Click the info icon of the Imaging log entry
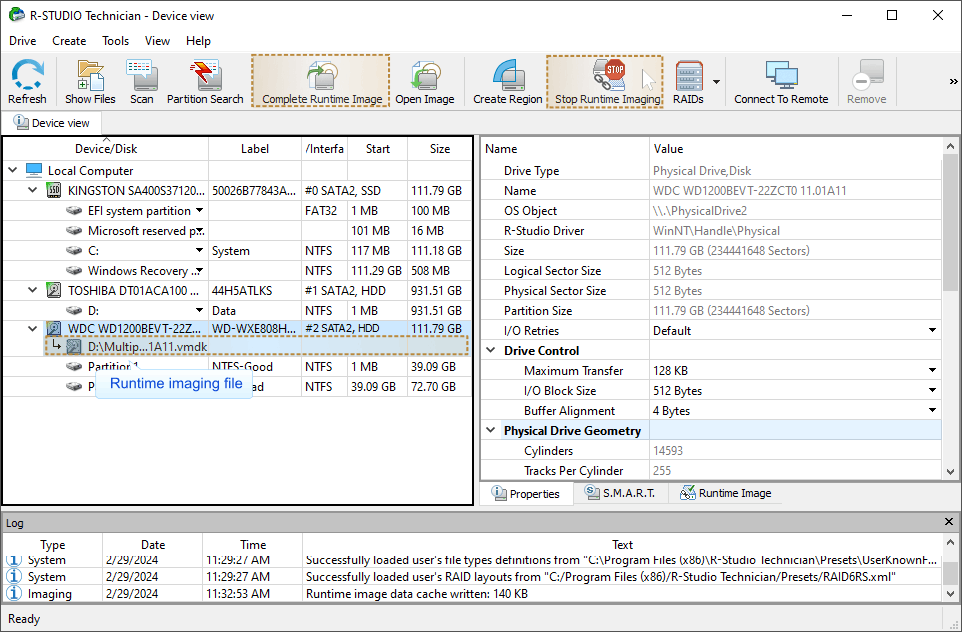Viewport: 962px width, 632px height. [x=13, y=593]
